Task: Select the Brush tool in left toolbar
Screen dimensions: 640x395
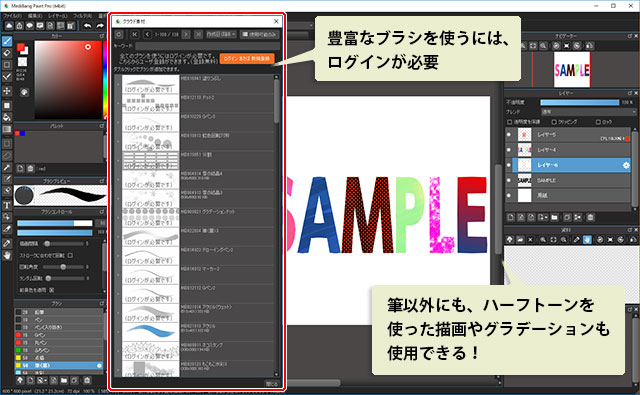Action: [x=7, y=41]
